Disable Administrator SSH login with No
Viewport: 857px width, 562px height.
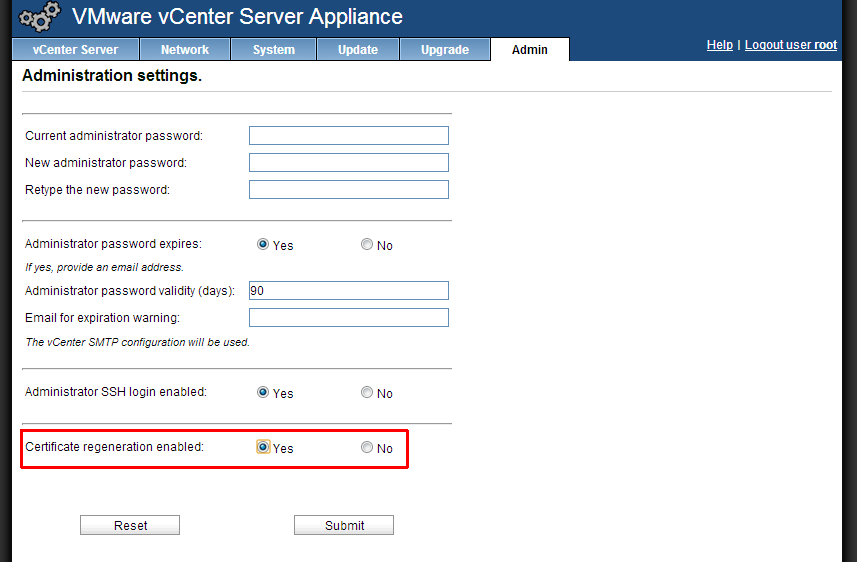[367, 393]
